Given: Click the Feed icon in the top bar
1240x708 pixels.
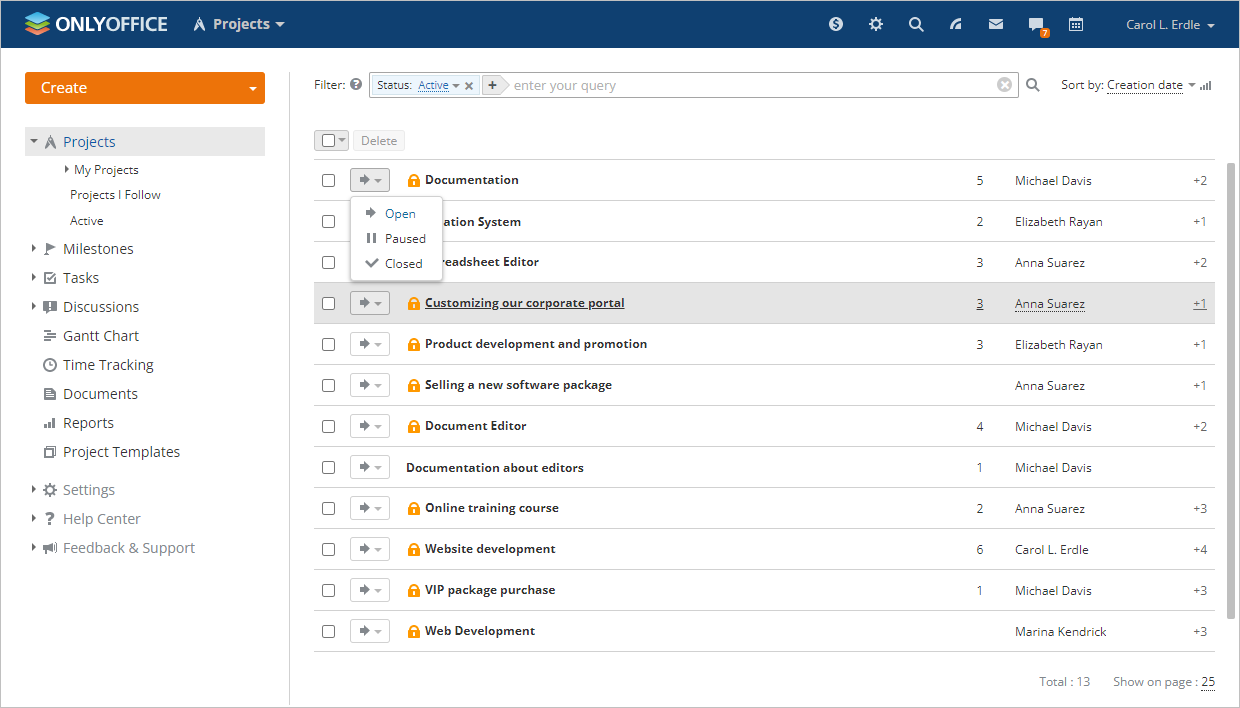Looking at the screenshot, I should tap(955, 23).
